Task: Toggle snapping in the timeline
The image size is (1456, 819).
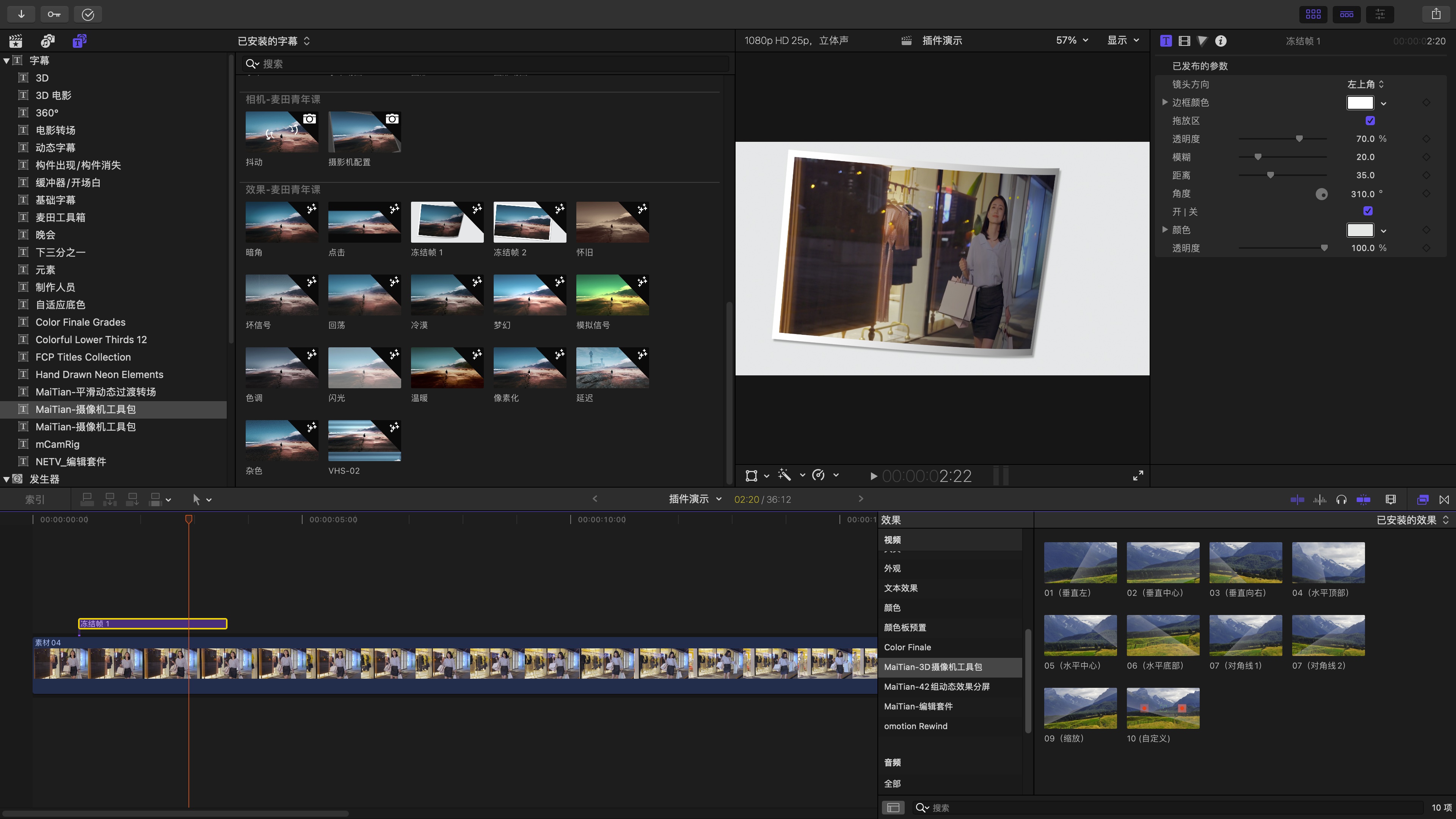Action: point(1363,500)
